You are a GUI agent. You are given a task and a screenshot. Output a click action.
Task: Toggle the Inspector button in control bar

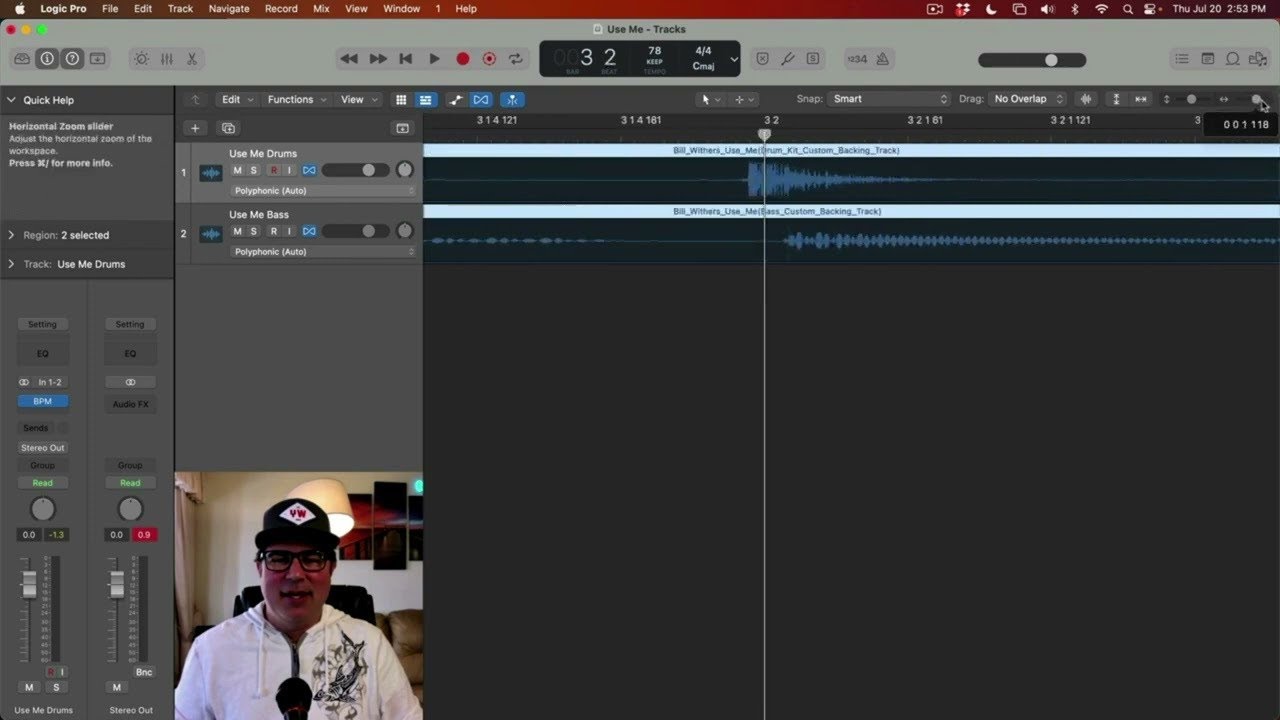(x=47, y=59)
